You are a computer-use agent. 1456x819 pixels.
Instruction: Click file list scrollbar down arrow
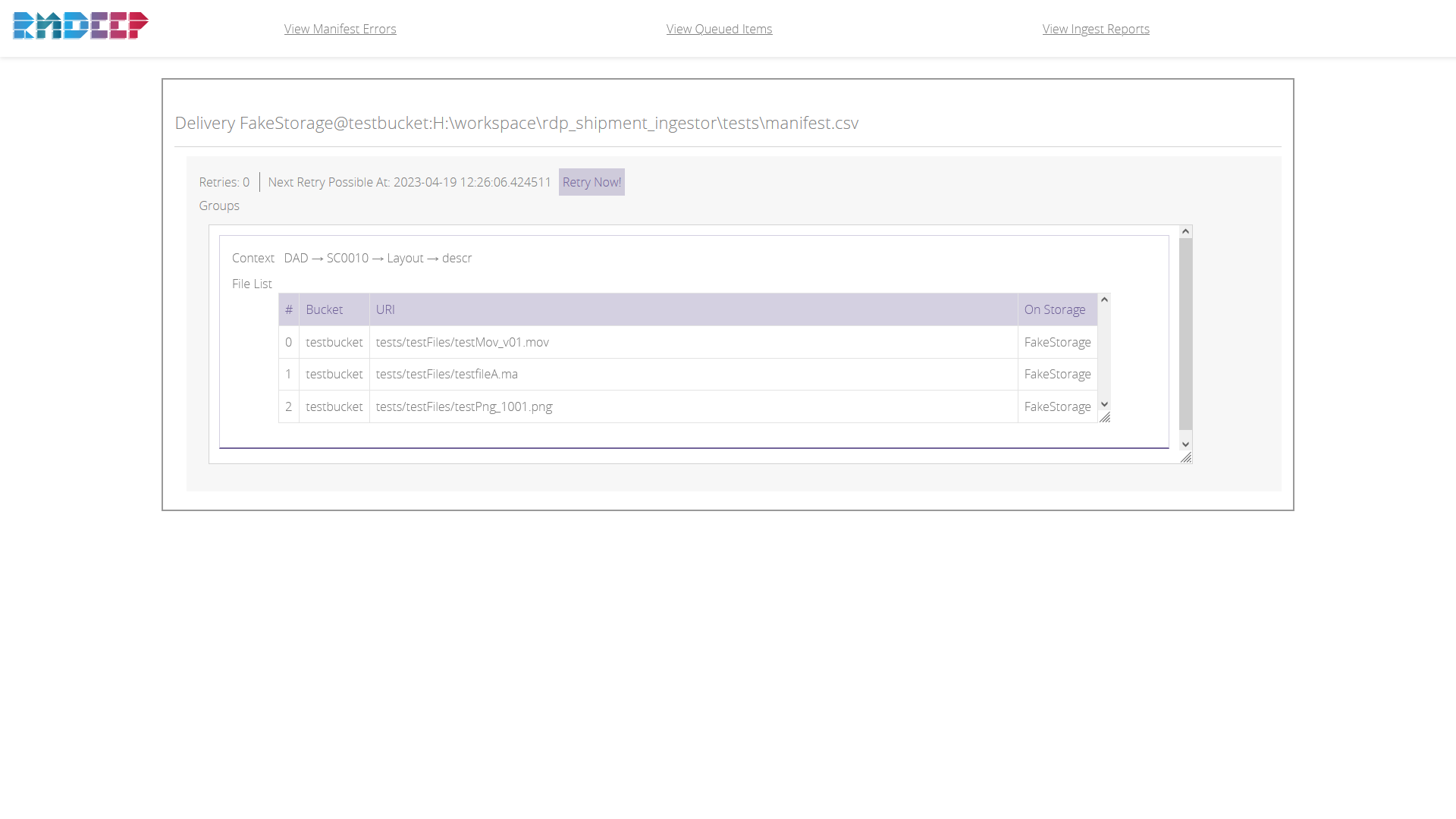(x=1104, y=404)
